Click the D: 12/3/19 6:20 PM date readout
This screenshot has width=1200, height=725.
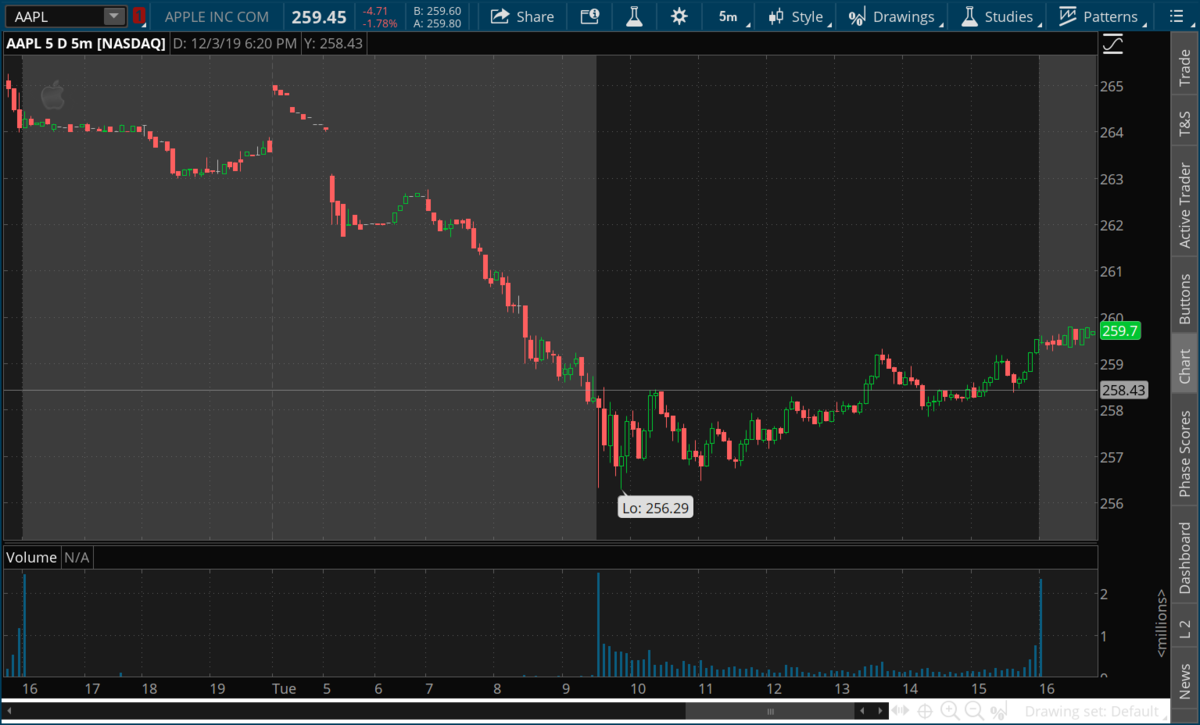[234, 44]
